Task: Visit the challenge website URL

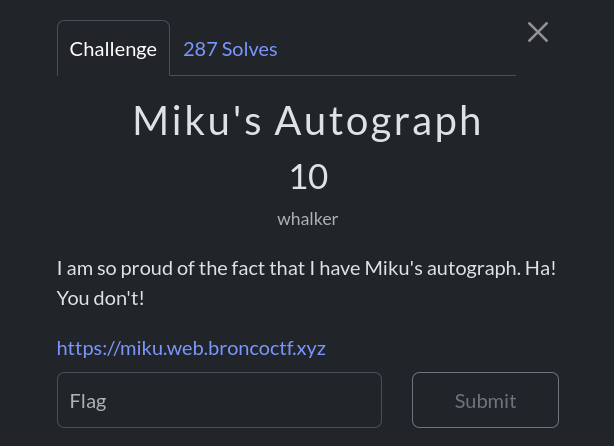Action: tap(191, 348)
